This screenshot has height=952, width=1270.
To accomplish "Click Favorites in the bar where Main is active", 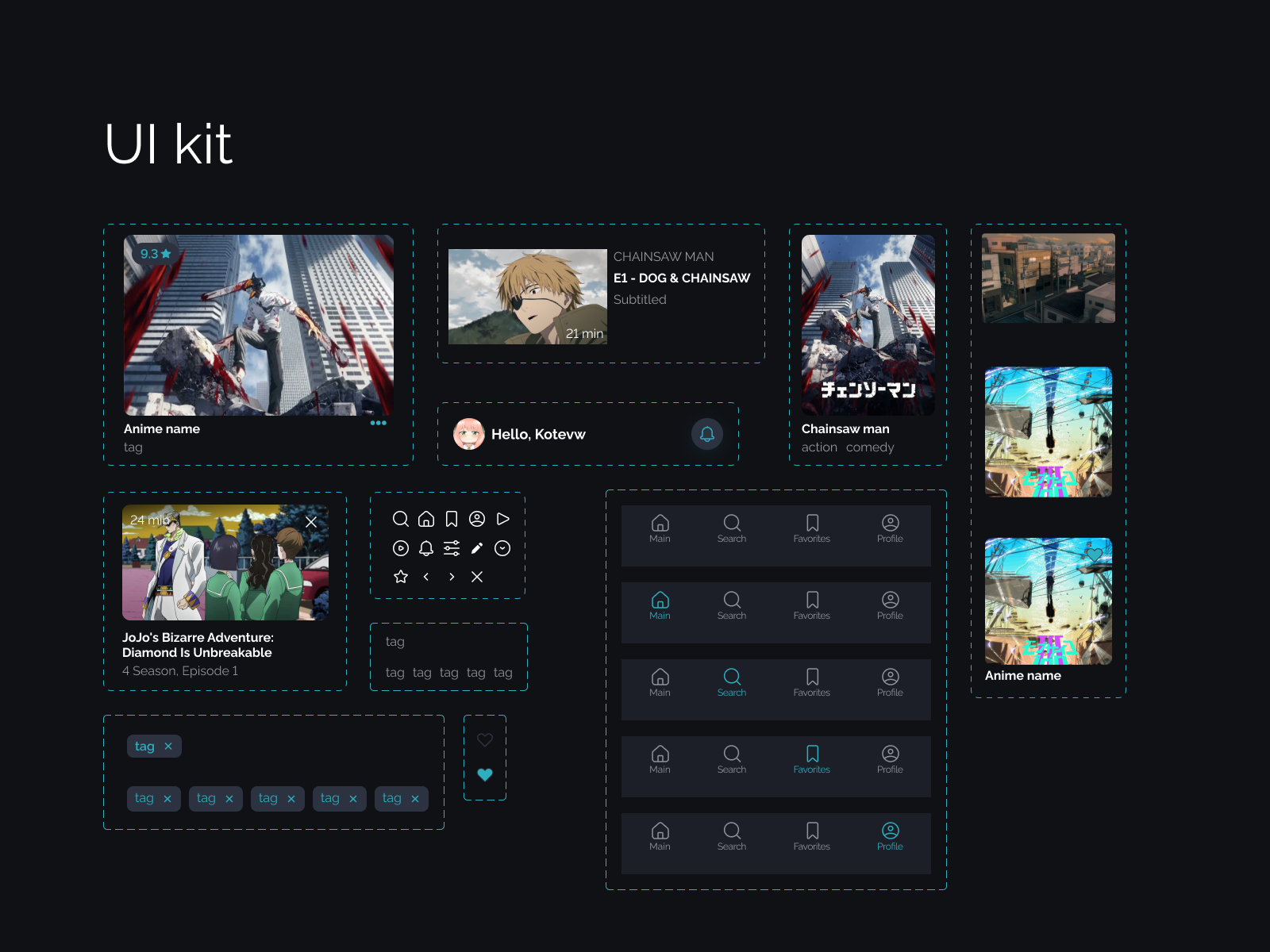I will (x=812, y=606).
